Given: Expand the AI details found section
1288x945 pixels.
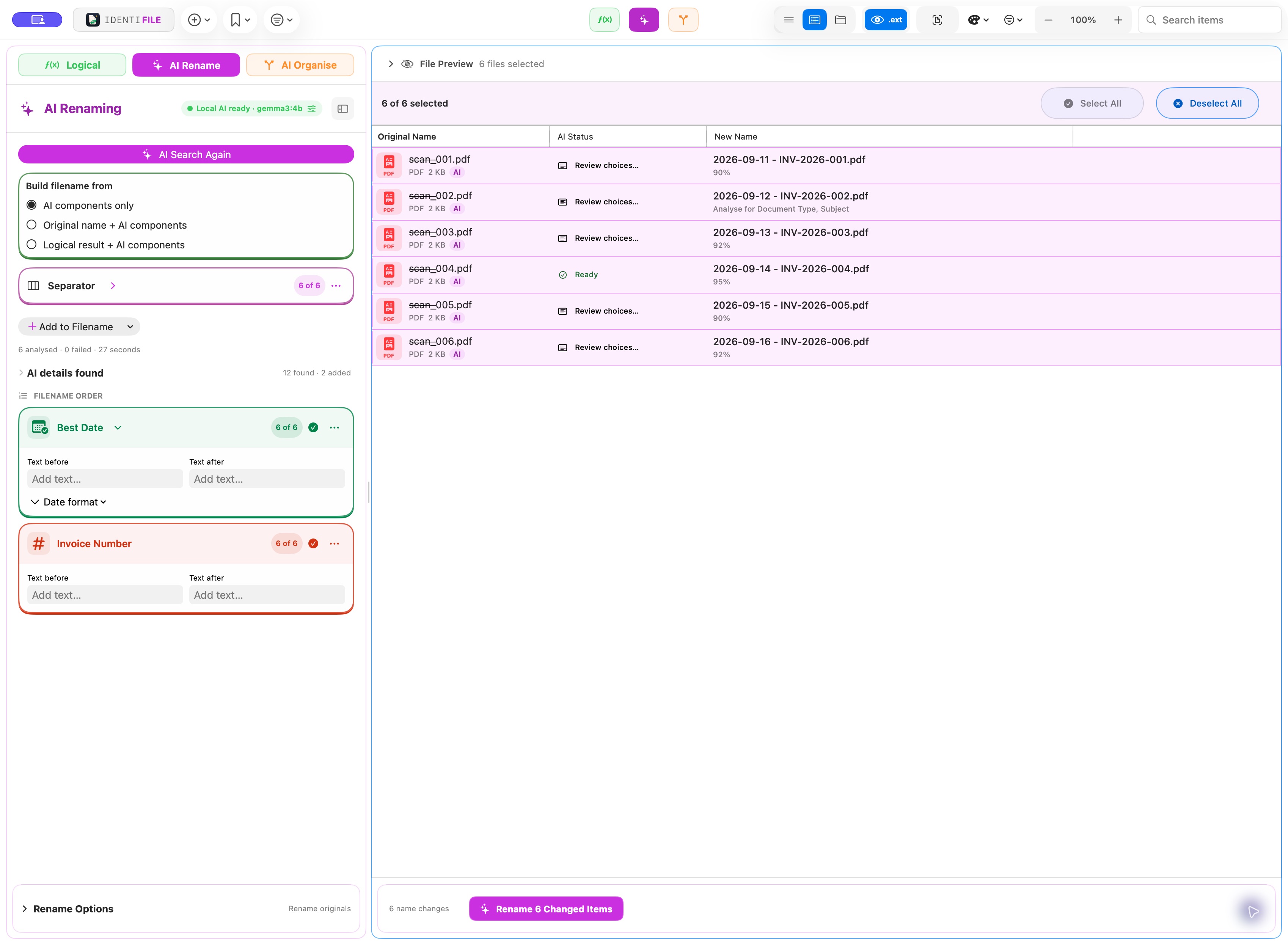Looking at the screenshot, I should coord(21,373).
